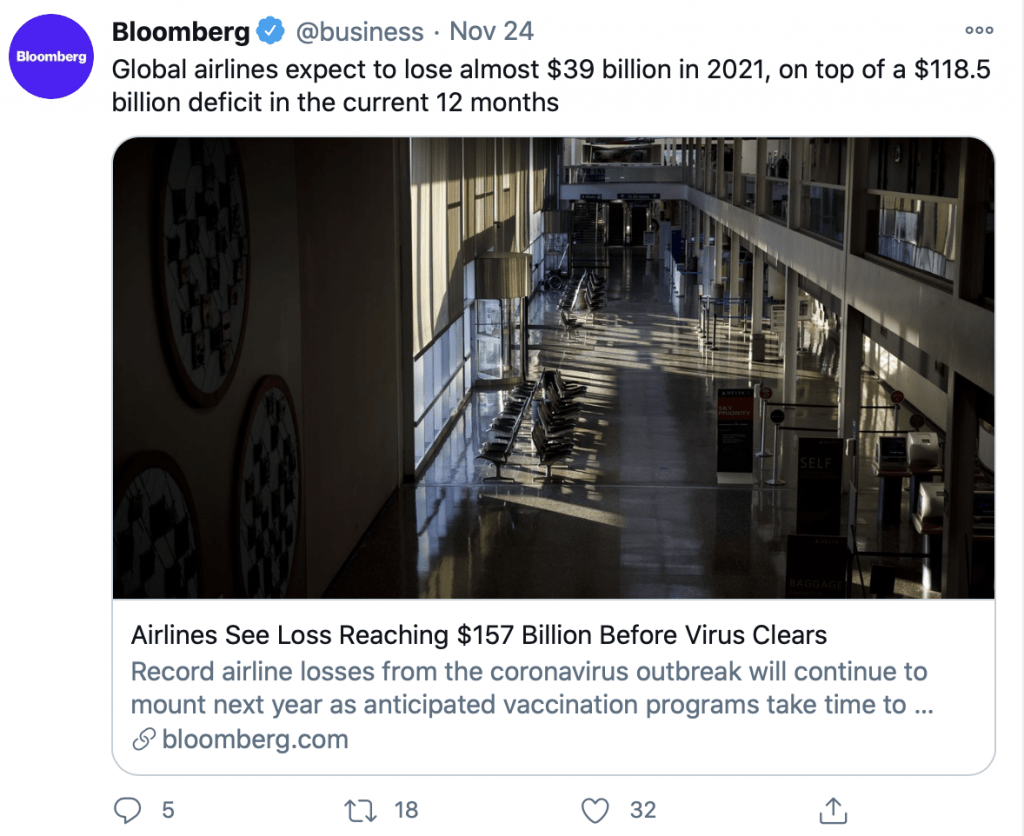The height and width of the screenshot is (836, 1024).
Task: Like the tweet with heart icon
Action: [595, 811]
